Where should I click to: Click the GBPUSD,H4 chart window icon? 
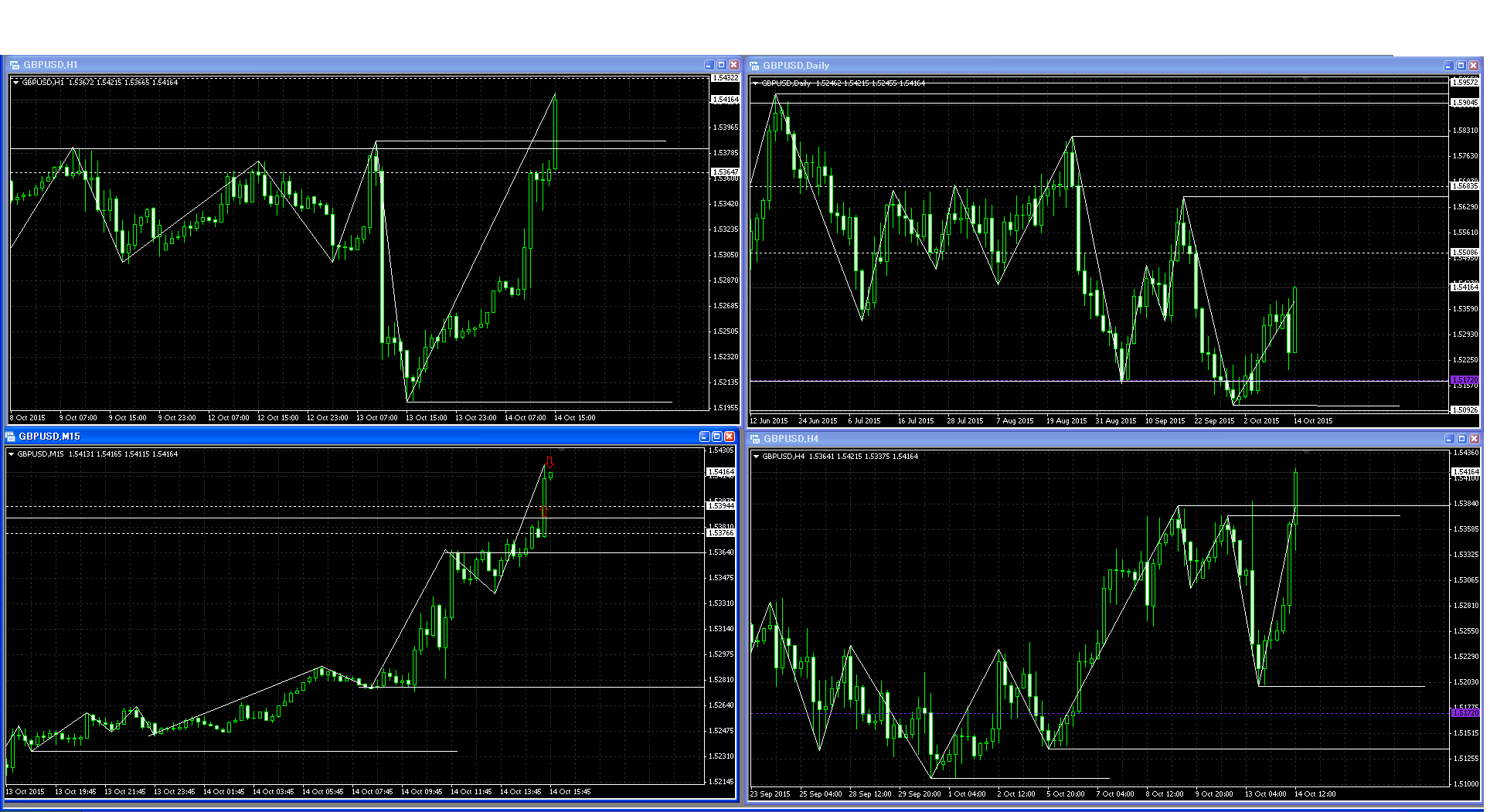[755, 440]
